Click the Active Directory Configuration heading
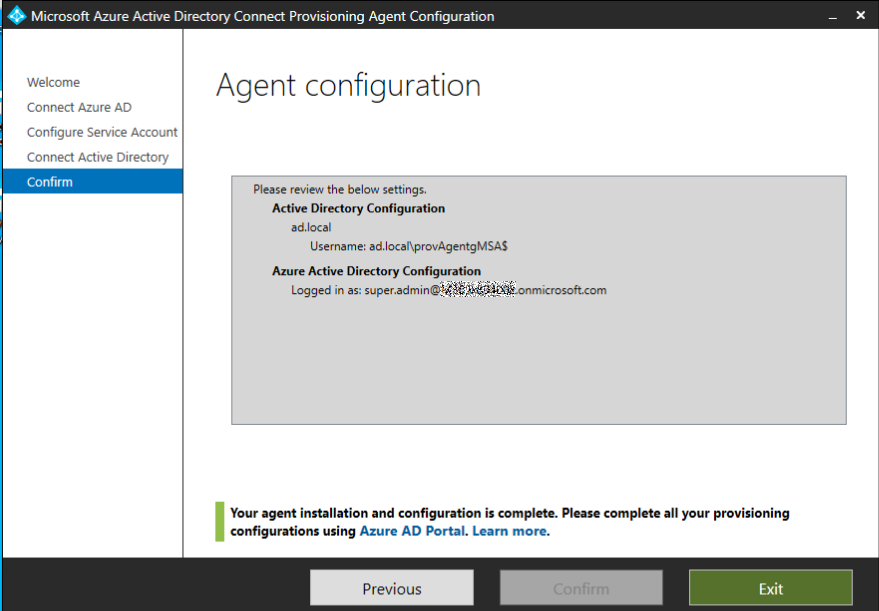Viewport: 879px width, 611px height. 358,208
